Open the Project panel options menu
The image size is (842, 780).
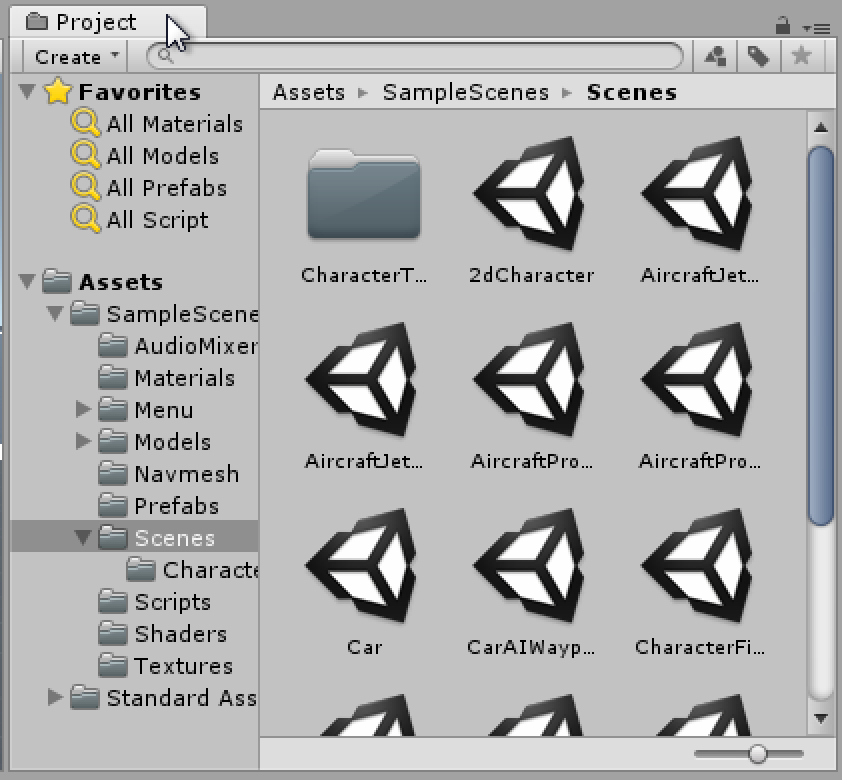click(x=822, y=28)
